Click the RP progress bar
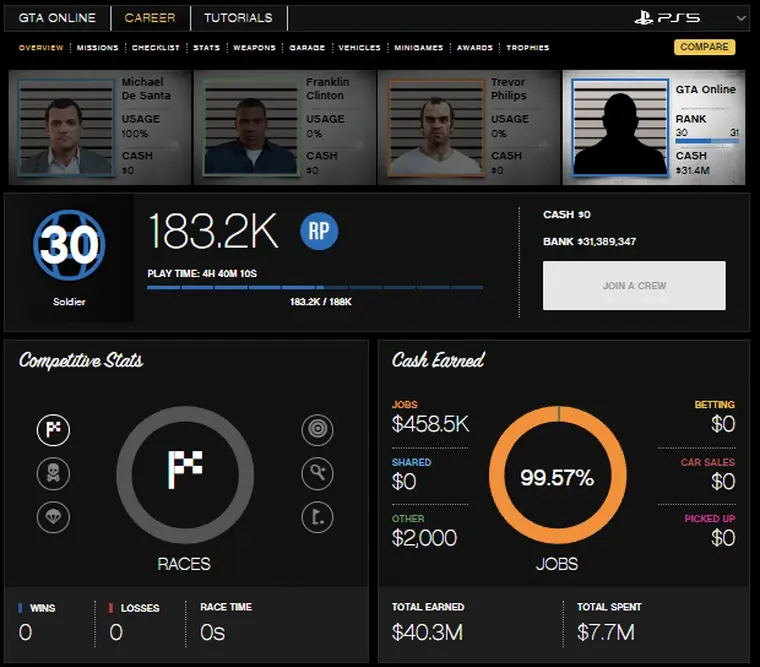Image resolution: width=760 pixels, height=667 pixels. pos(314,288)
